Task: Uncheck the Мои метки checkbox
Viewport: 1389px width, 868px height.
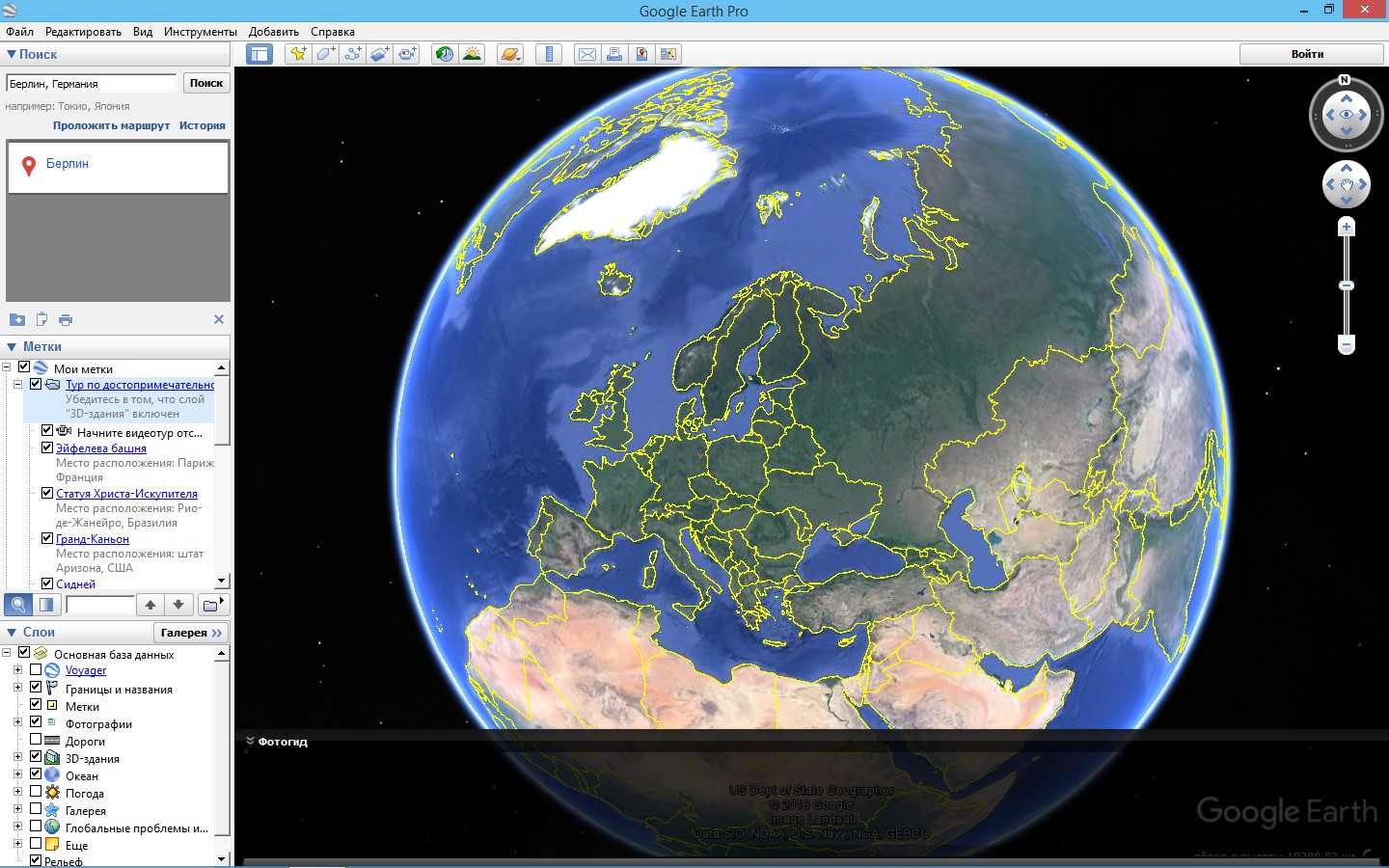Action: 24,367
